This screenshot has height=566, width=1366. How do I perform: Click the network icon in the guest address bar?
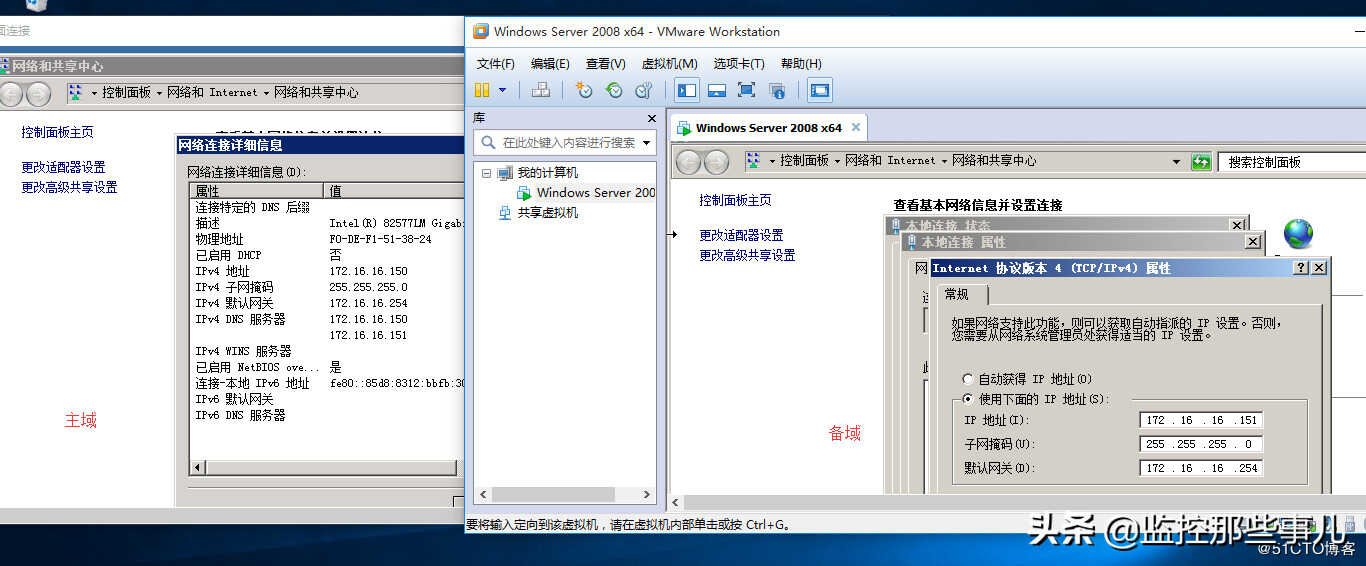pyautogui.click(x=753, y=161)
